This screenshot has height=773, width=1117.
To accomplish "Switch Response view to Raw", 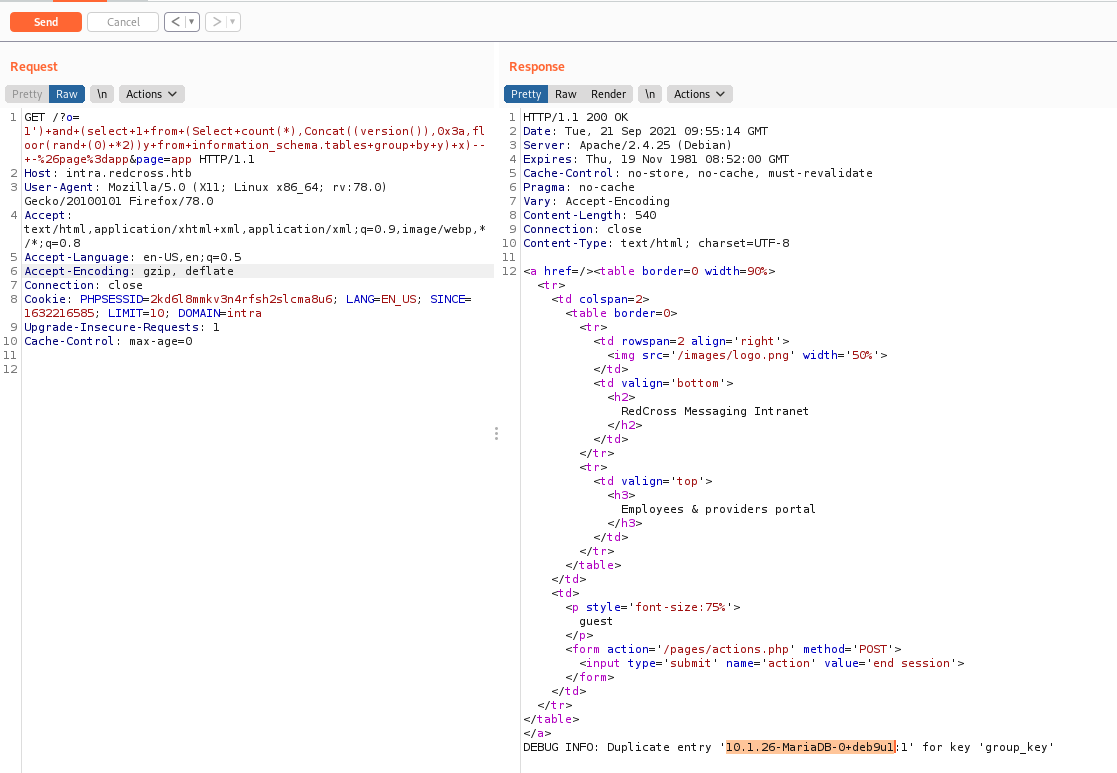I will point(566,94).
